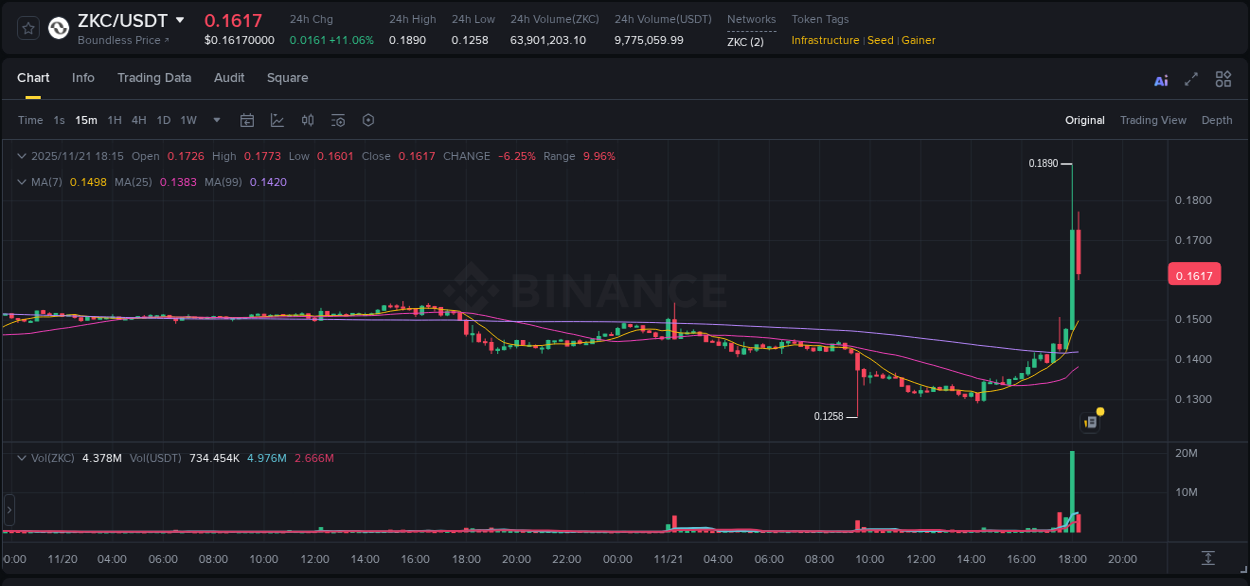Open the Square tab
1250x586 pixels.
click(287, 77)
